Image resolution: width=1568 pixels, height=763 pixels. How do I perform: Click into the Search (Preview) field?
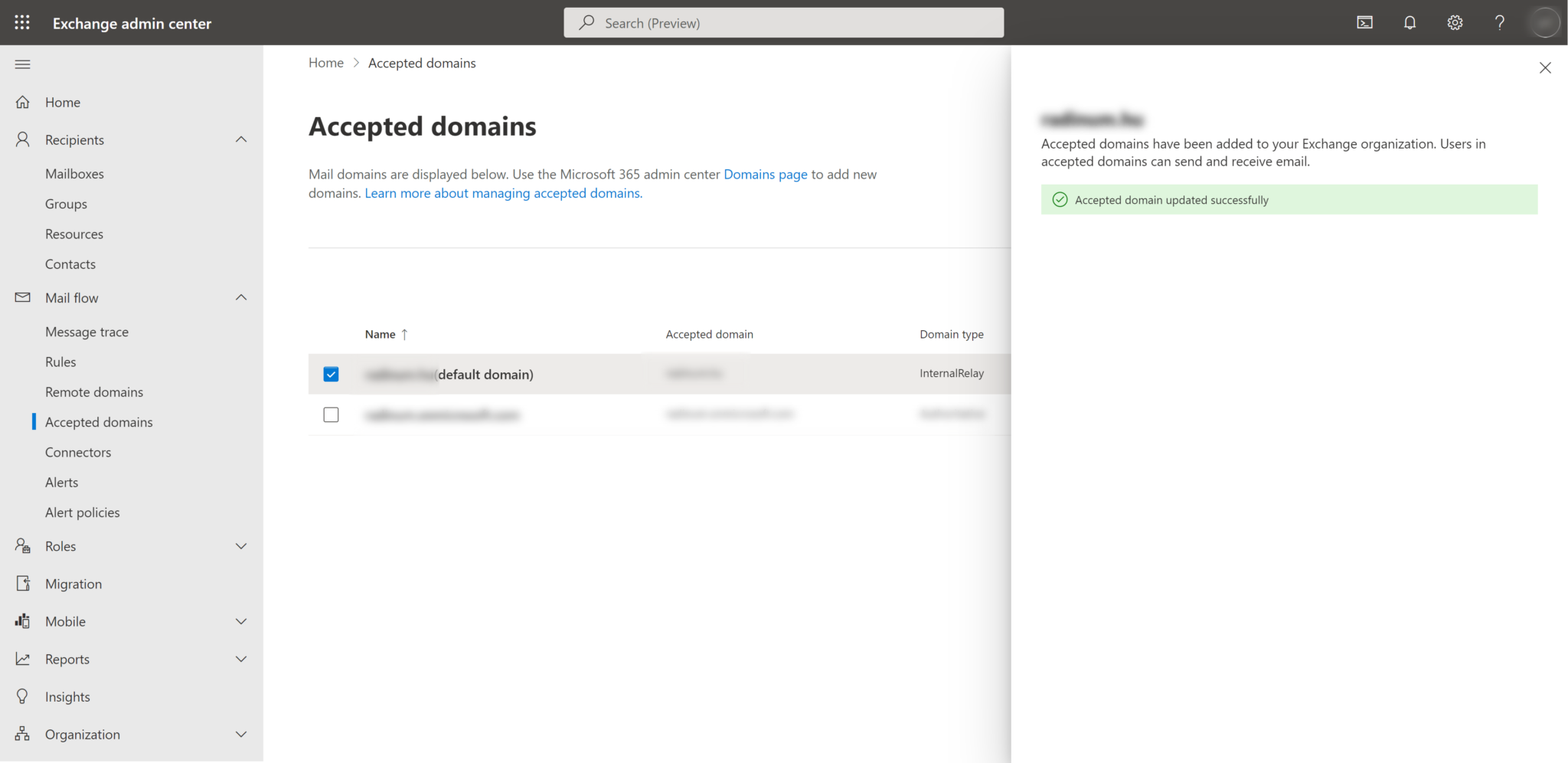click(x=783, y=22)
